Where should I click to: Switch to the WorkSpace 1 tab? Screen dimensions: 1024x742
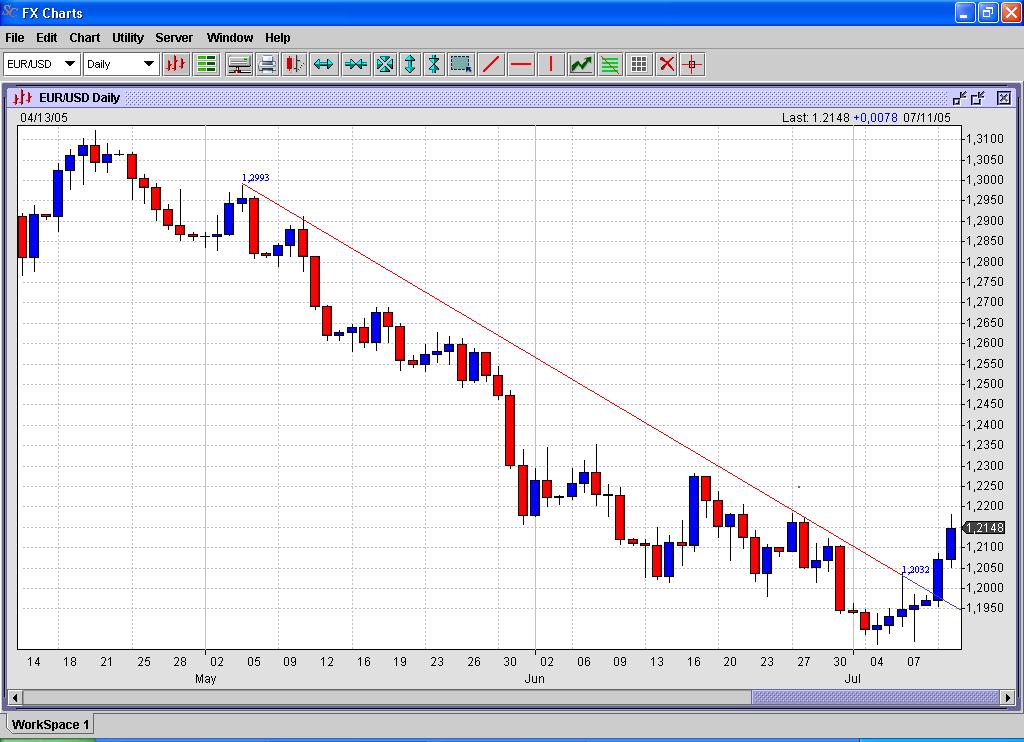point(51,724)
